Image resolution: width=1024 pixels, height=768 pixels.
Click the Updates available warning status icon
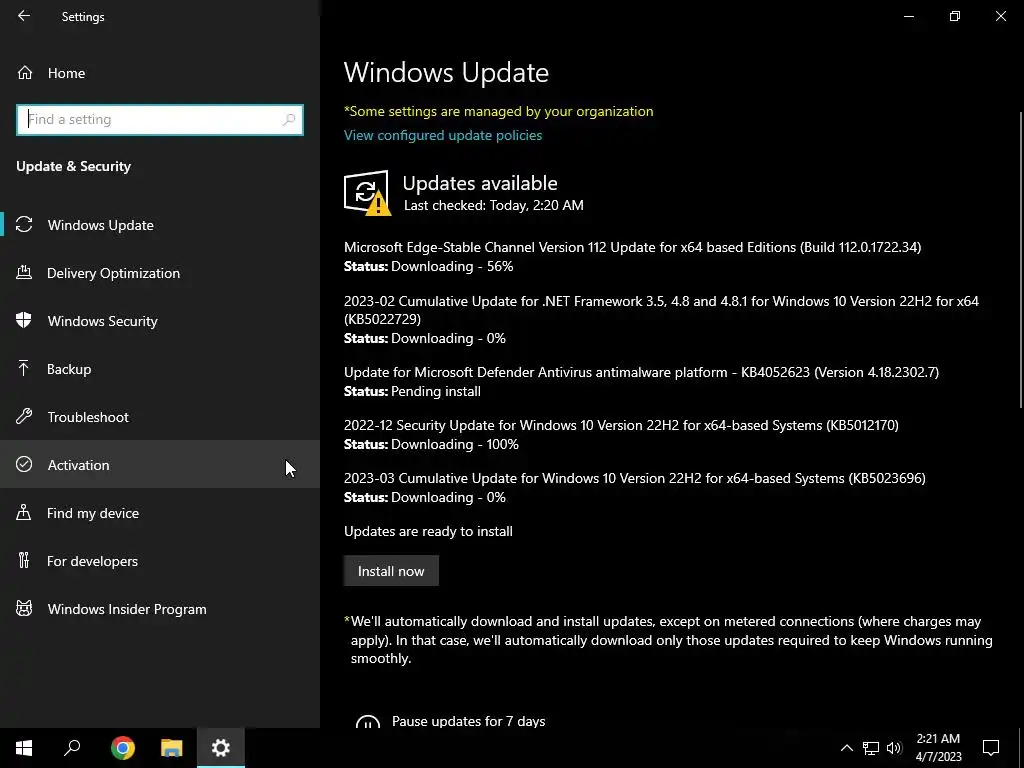(x=367, y=193)
